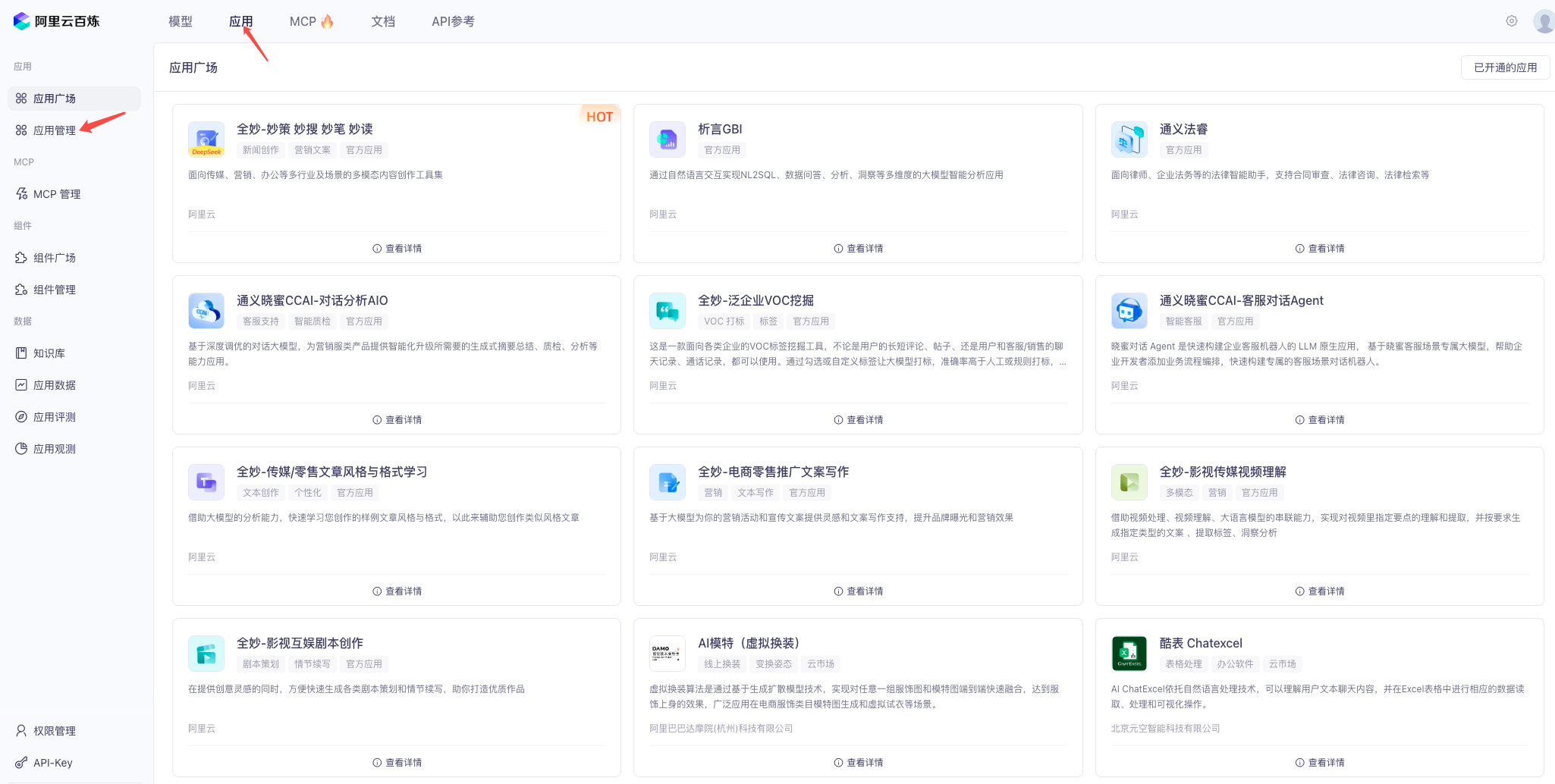1555x784 pixels.
Task: Click the 应用观测 pie icon
Action: coord(21,449)
